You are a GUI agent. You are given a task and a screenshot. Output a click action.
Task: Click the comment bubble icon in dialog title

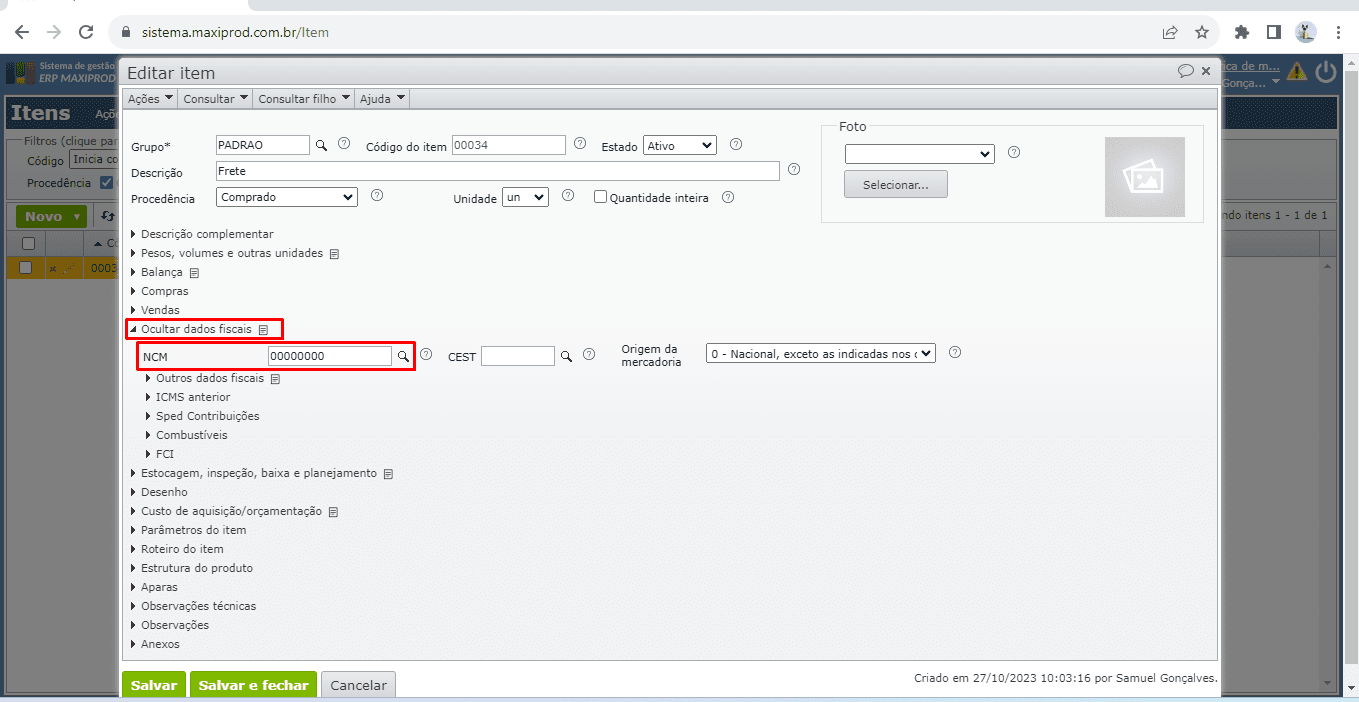pyautogui.click(x=1185, y=71)
